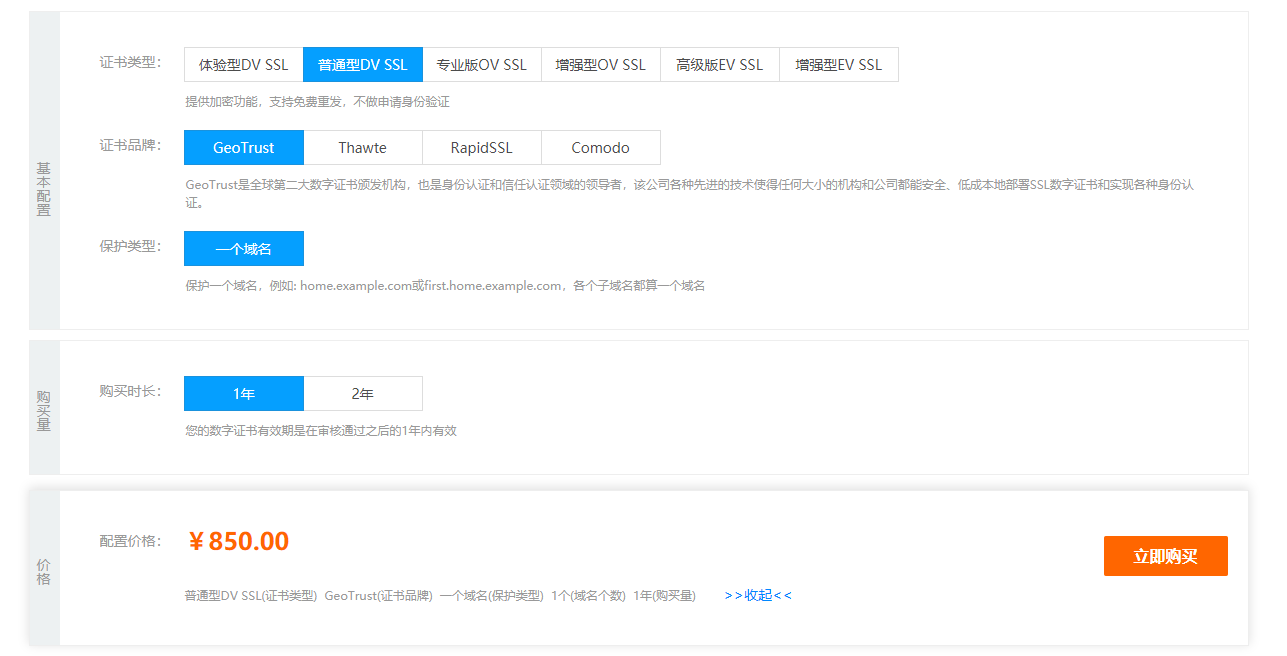Image resolution: width=1287 pixels, height=656 pixels.
Task: Switch the certificate brand to Comodo
Action: pos(600,148)
